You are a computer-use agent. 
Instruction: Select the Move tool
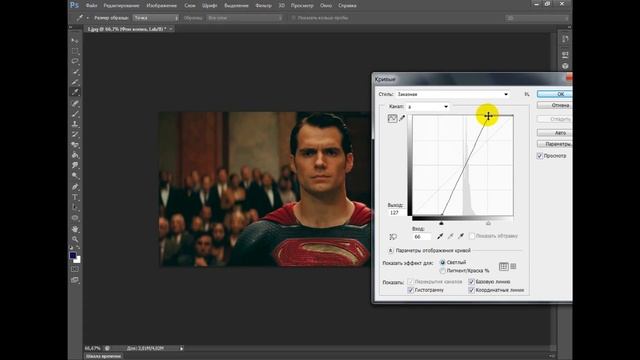pos(75,41)
